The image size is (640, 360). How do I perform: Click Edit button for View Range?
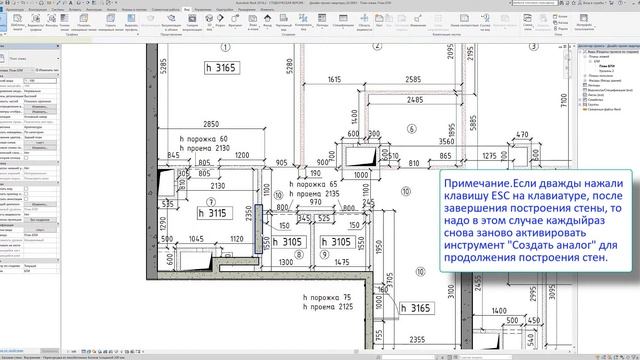[x=40, y=204]
